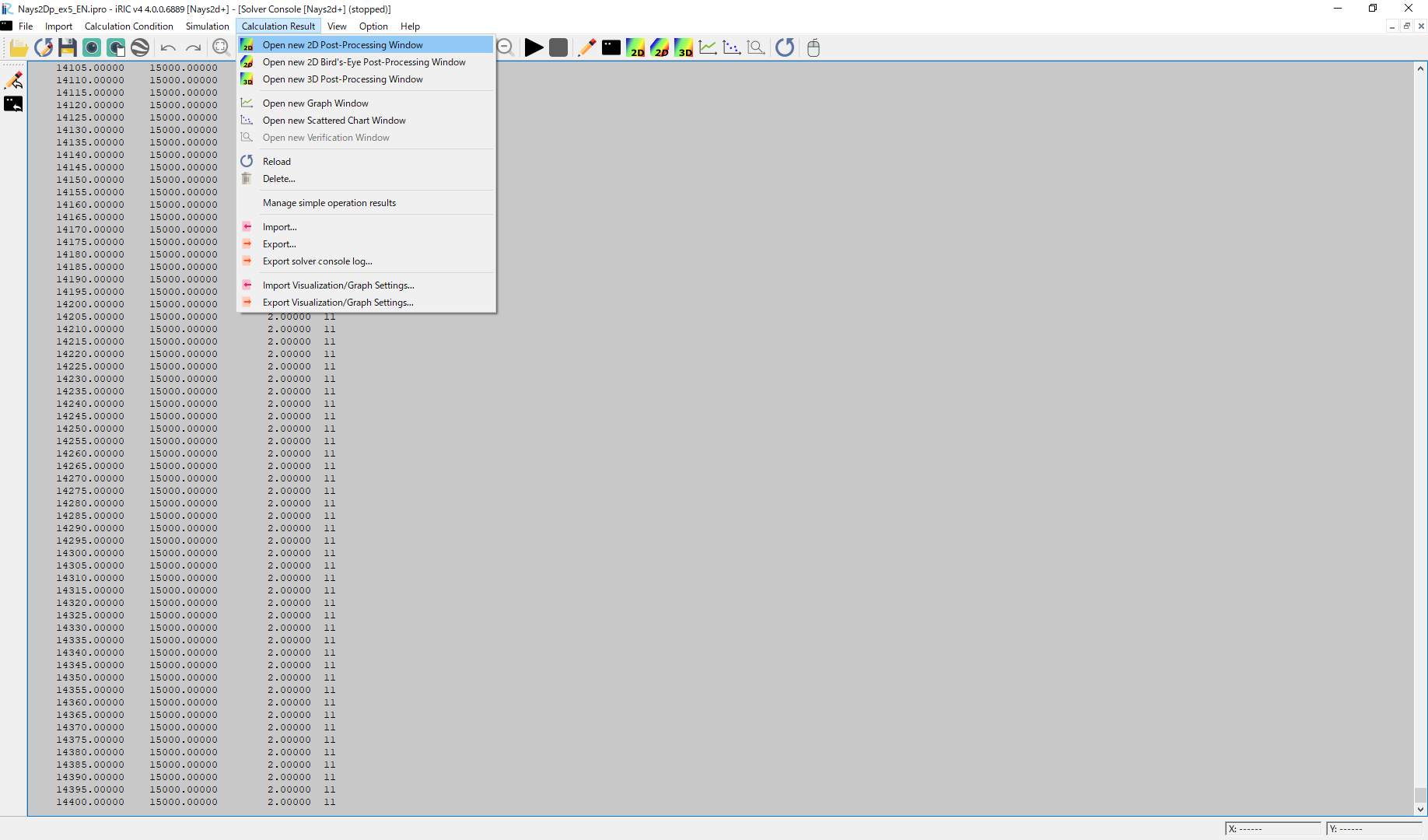
Task: Click the mouse hint icon in toolbar
Action: pos(814,47)
